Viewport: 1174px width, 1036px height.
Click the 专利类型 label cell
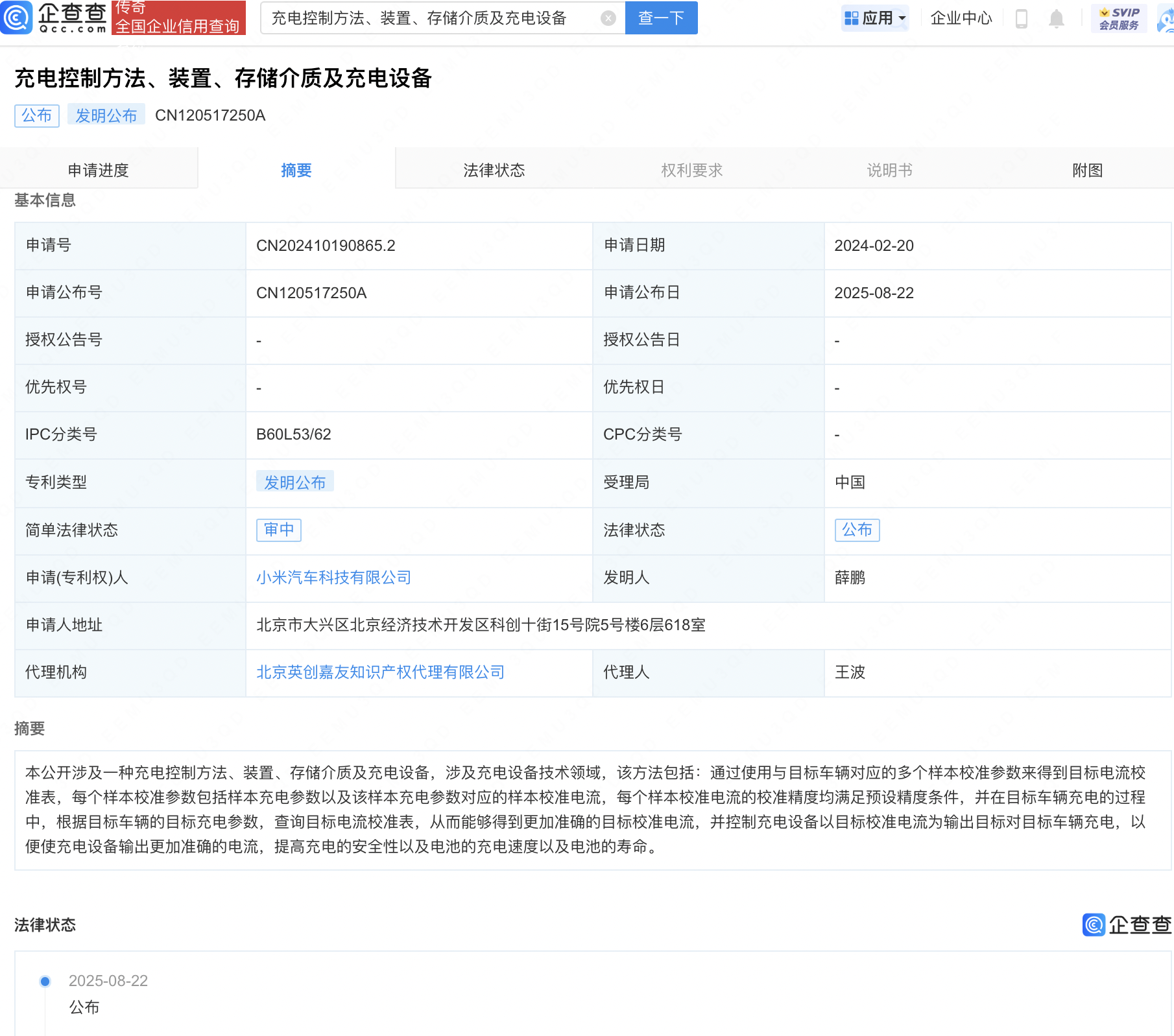130,483
